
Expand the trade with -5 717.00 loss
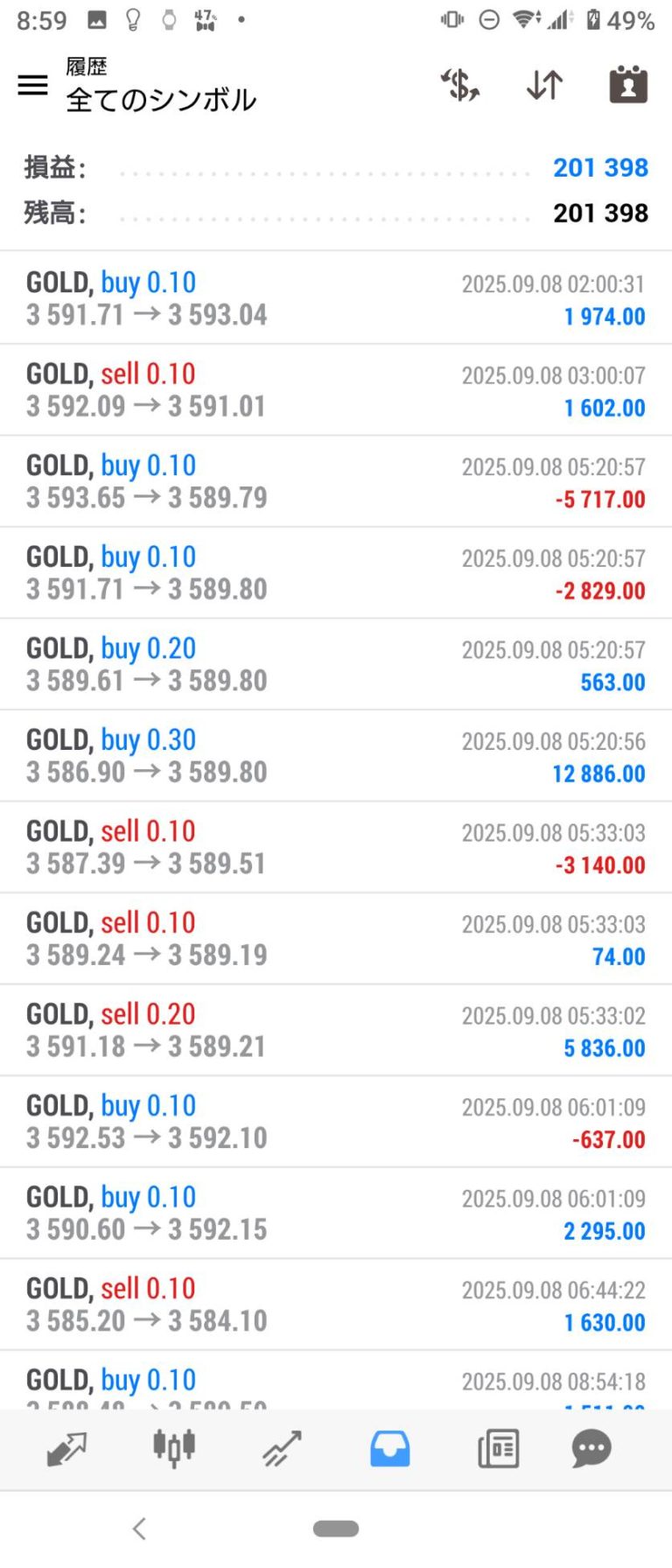tap(336, 481)
